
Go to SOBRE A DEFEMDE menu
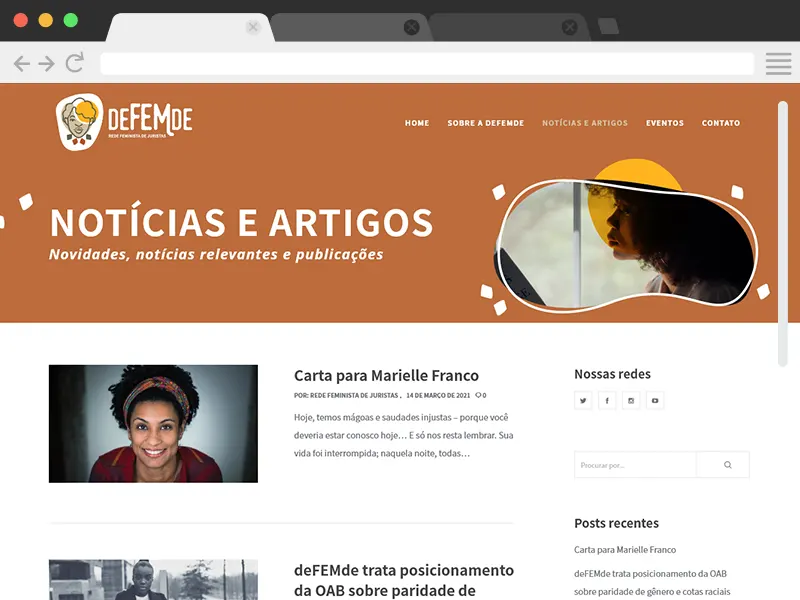(x=486, y=123)
